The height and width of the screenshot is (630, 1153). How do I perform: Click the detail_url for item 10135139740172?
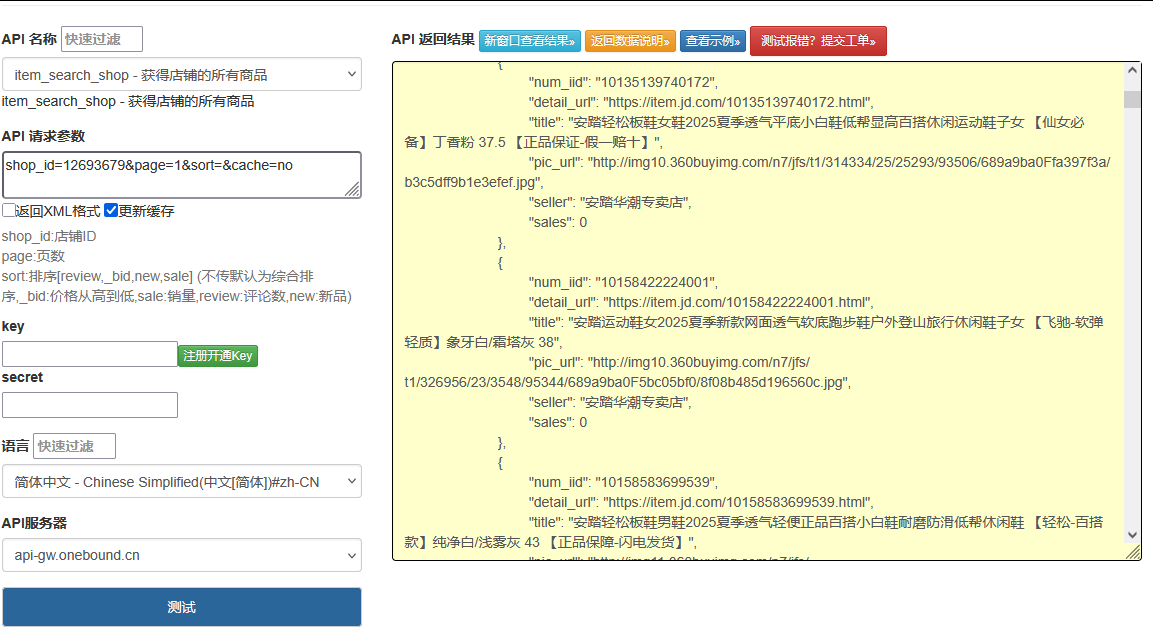(738, 102)
